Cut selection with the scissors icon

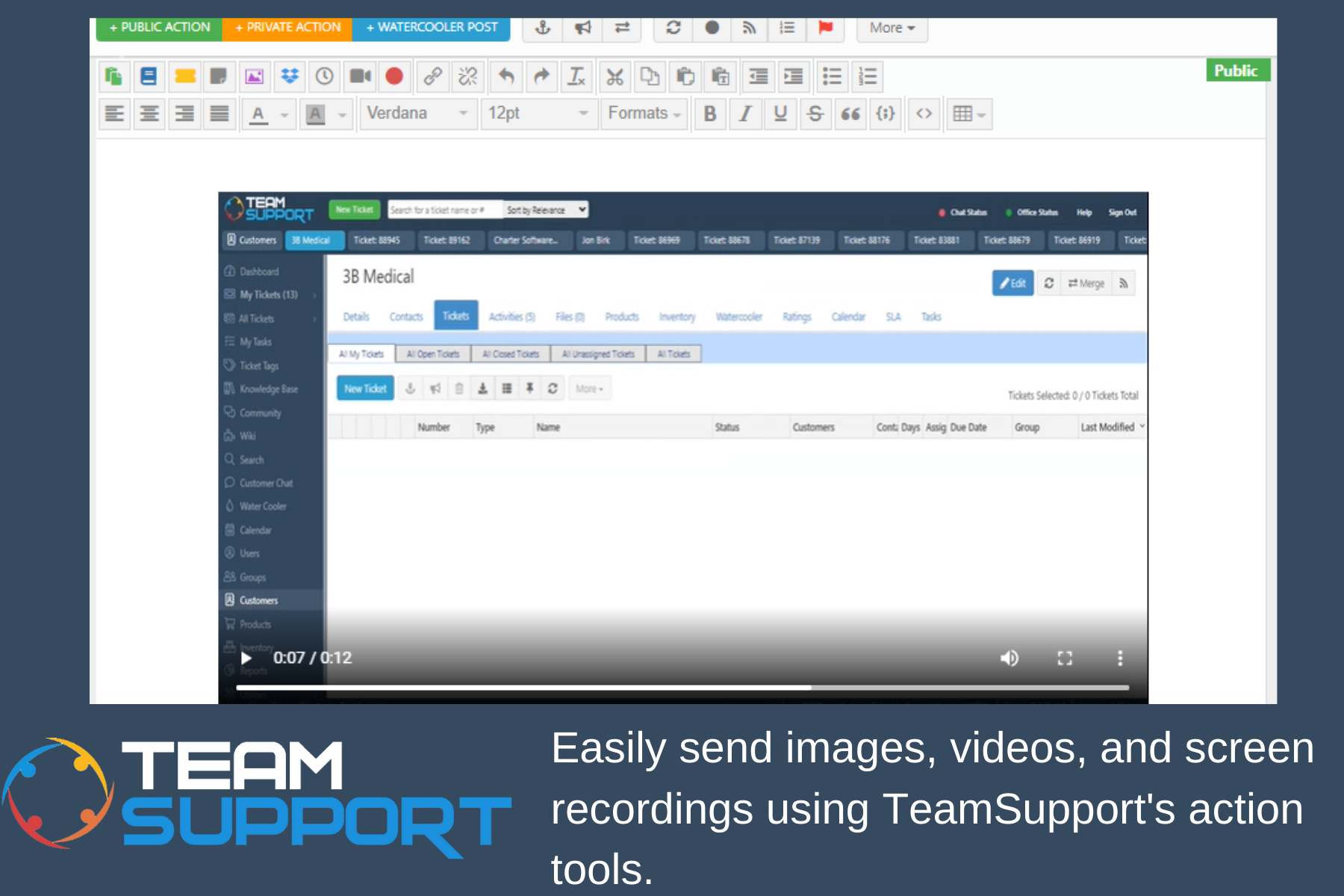click(615, 76)
